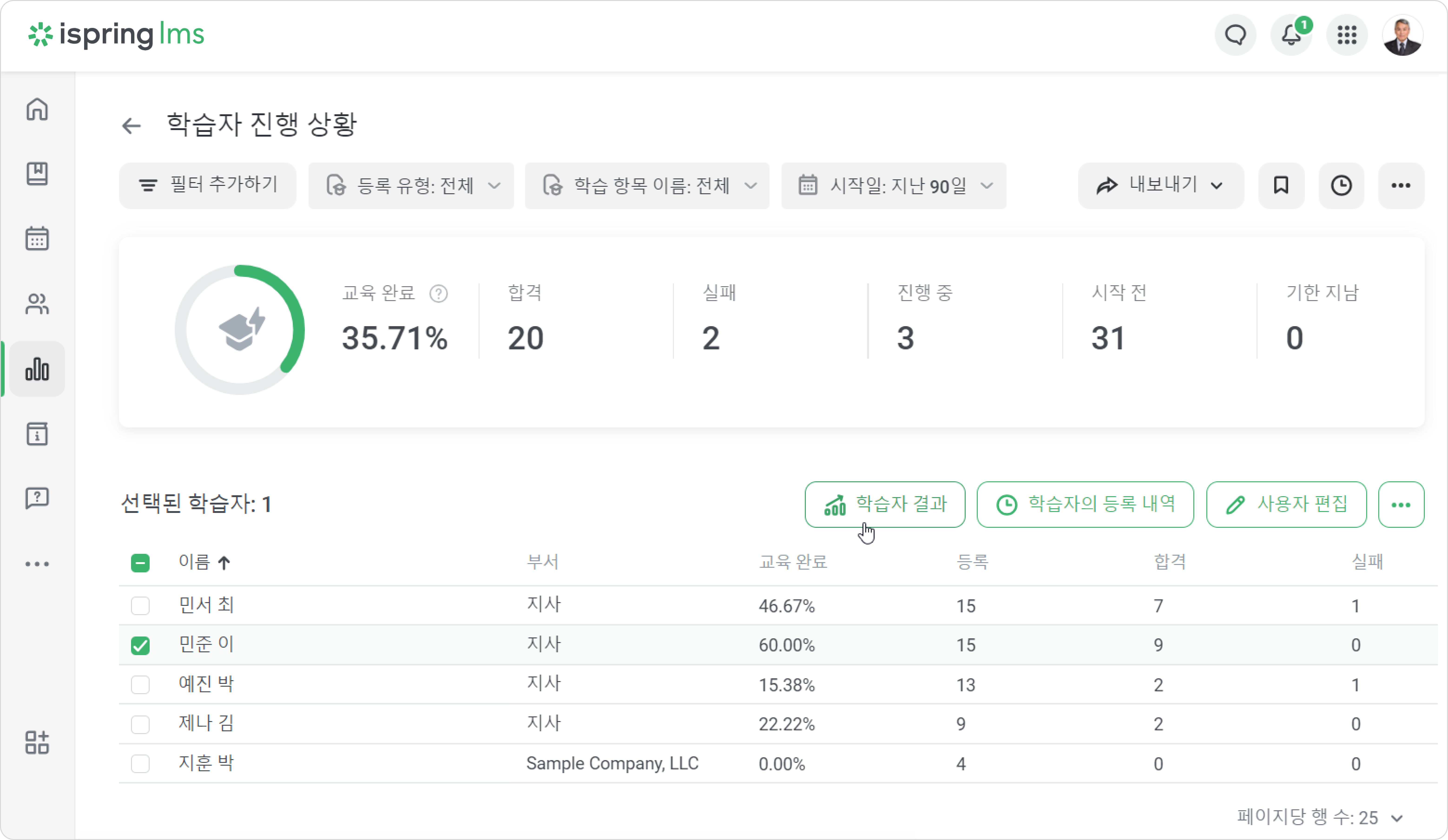
Task: Click the 학습자 진행 상황 page title
Action: 262,125
